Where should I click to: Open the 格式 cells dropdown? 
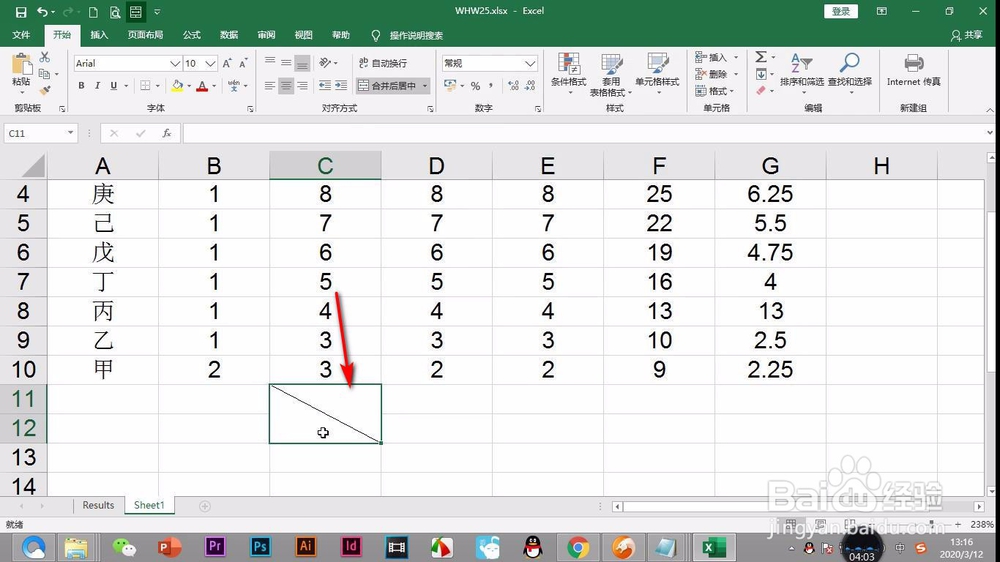[732, 91]
